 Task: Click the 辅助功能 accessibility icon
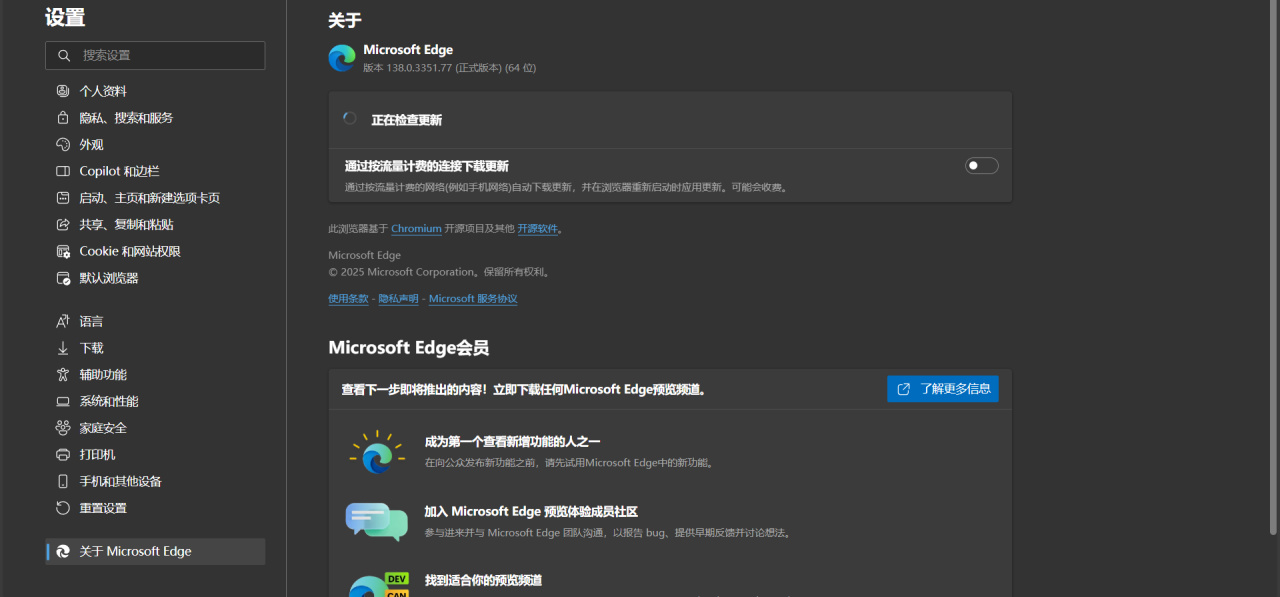pyautogui.click(x=63, y=374)
